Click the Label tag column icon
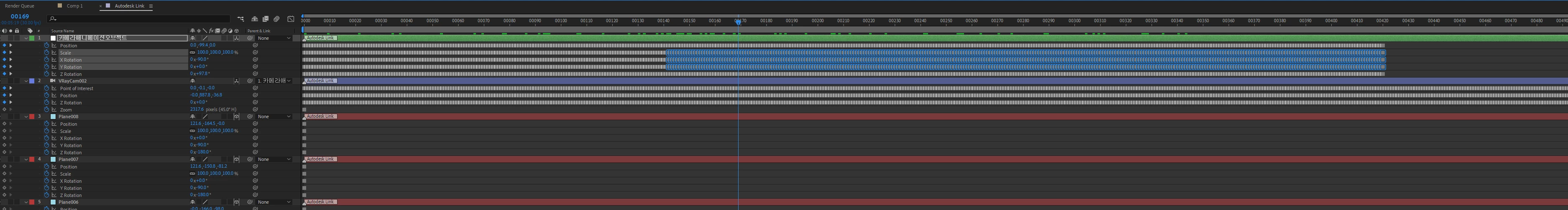The image size is (1568, 210). (x=30, y=31)
